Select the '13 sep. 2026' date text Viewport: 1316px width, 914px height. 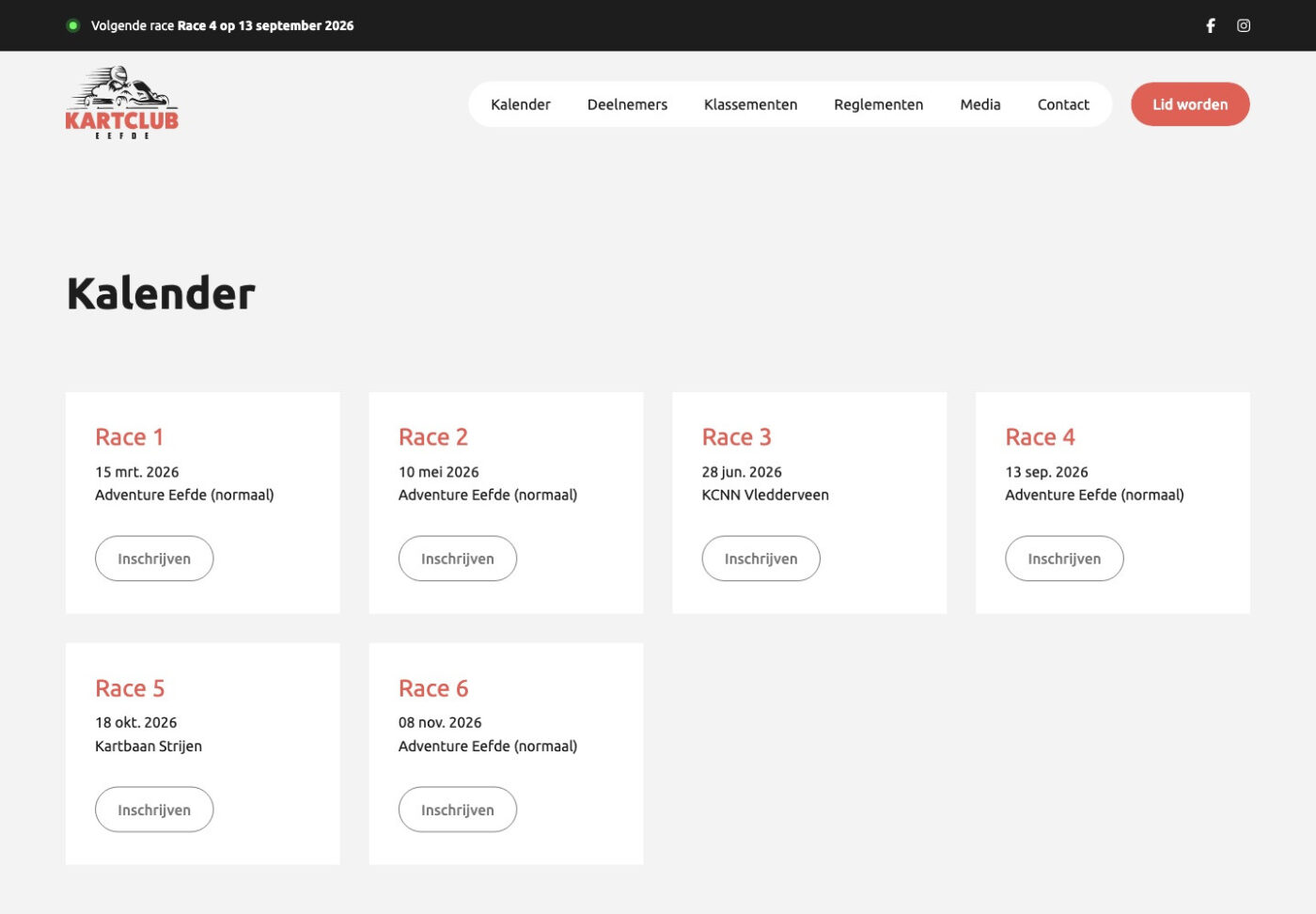[x=1047, y=472]
